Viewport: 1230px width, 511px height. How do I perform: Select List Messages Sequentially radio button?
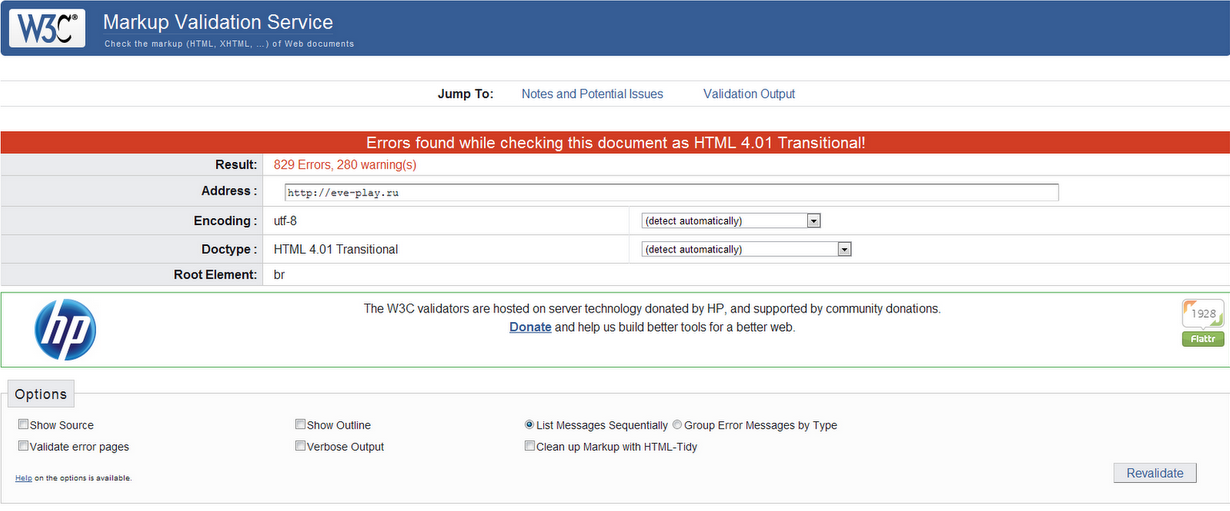pyautogui.click(x=530, y=425)
